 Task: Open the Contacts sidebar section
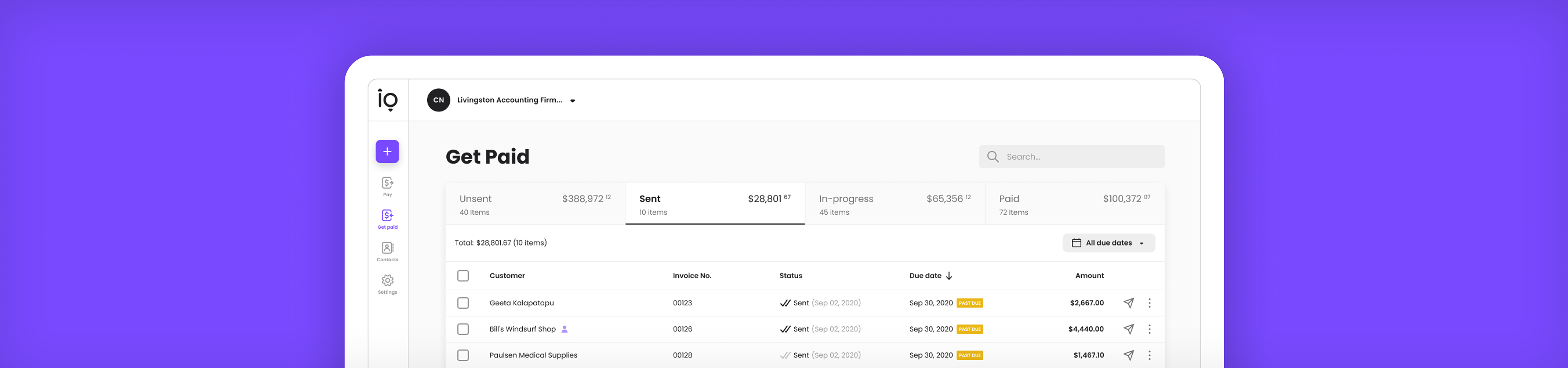[x=387, y=251]
